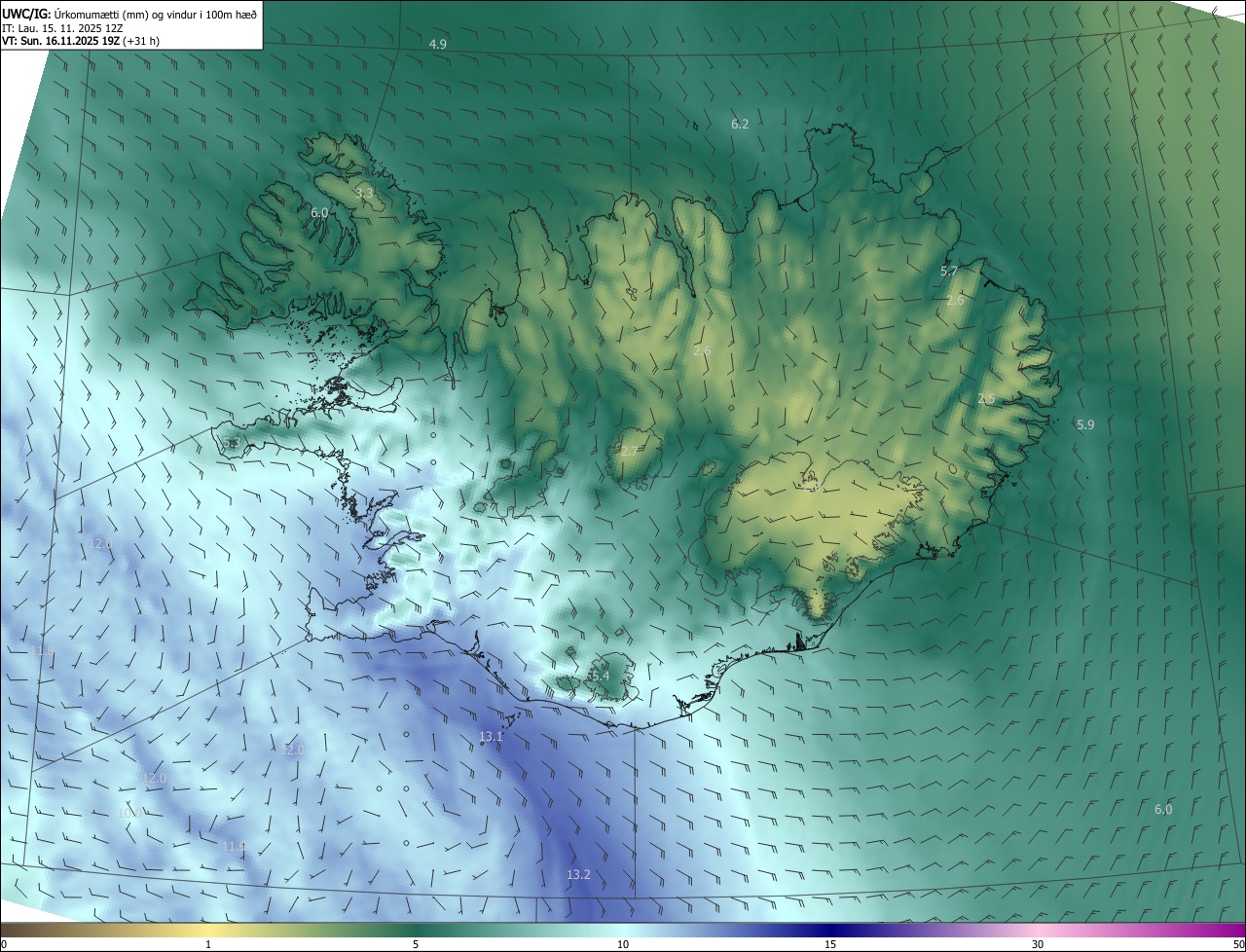Select the 10 mm tick on color bar
Viewport: 1246px width, 952px height.
pos(623,944)
